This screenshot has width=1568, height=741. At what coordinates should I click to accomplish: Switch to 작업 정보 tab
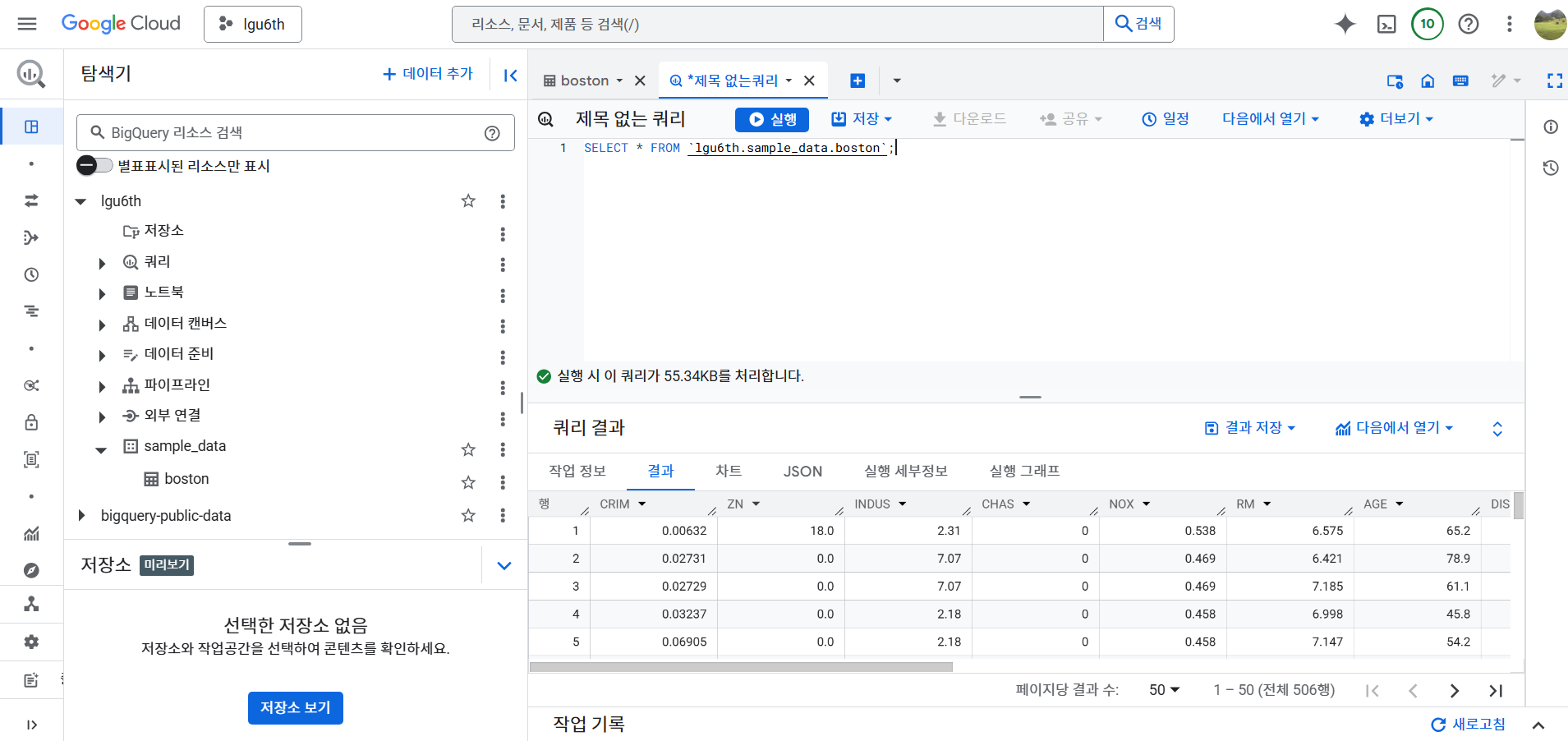coord(577,472)
